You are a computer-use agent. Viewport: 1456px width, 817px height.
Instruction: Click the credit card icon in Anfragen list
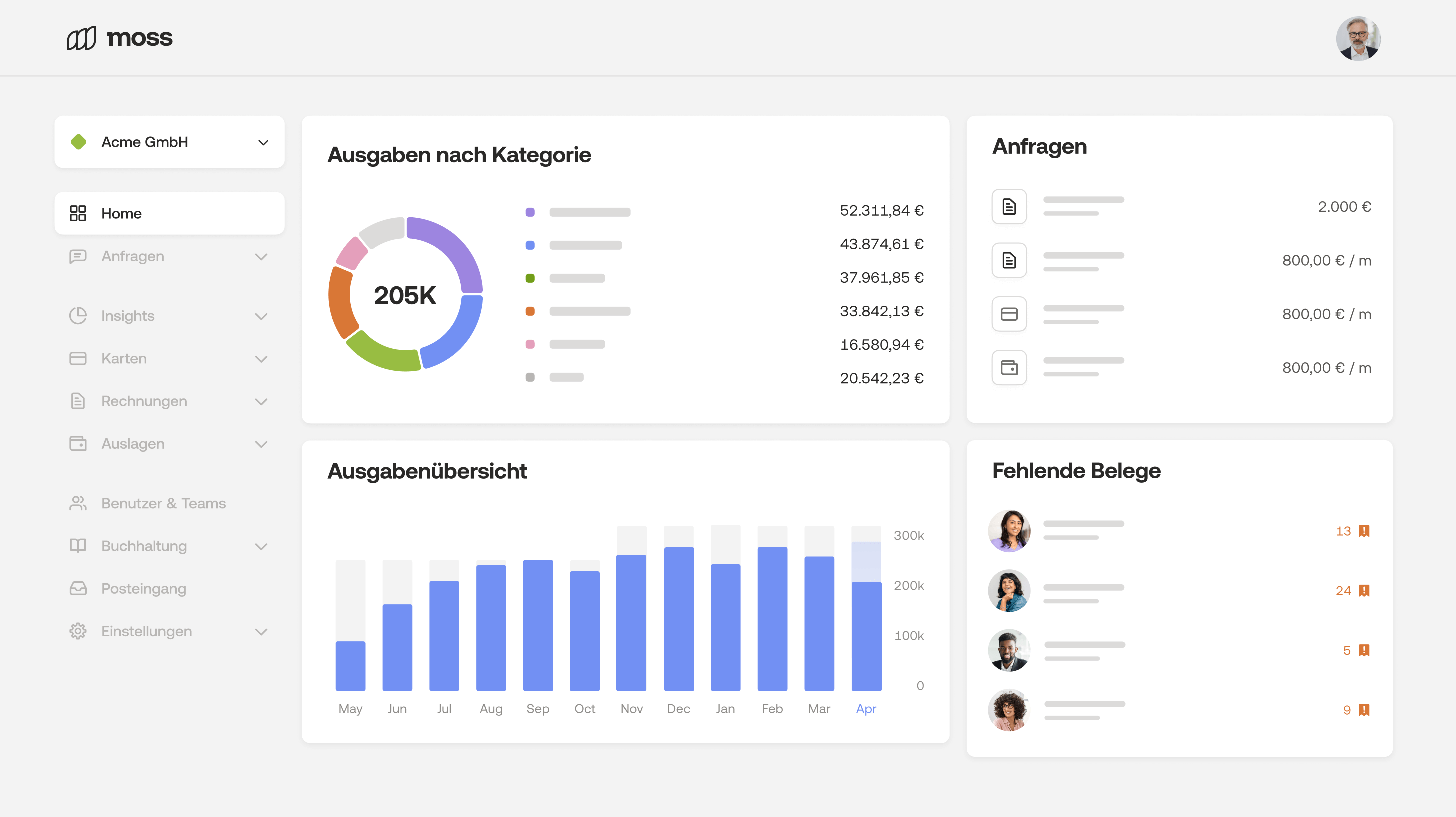(1009, 314)
